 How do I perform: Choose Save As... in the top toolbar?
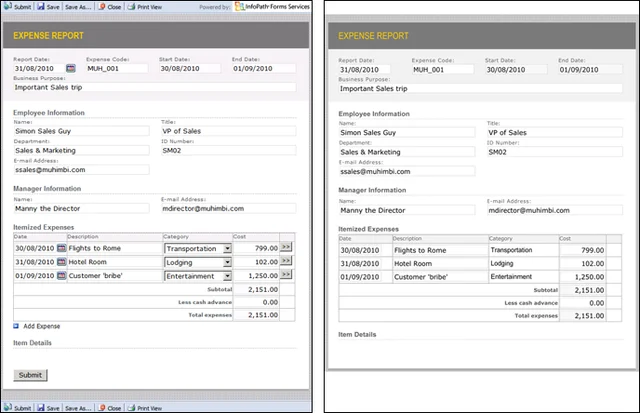(x=78, y=7)
